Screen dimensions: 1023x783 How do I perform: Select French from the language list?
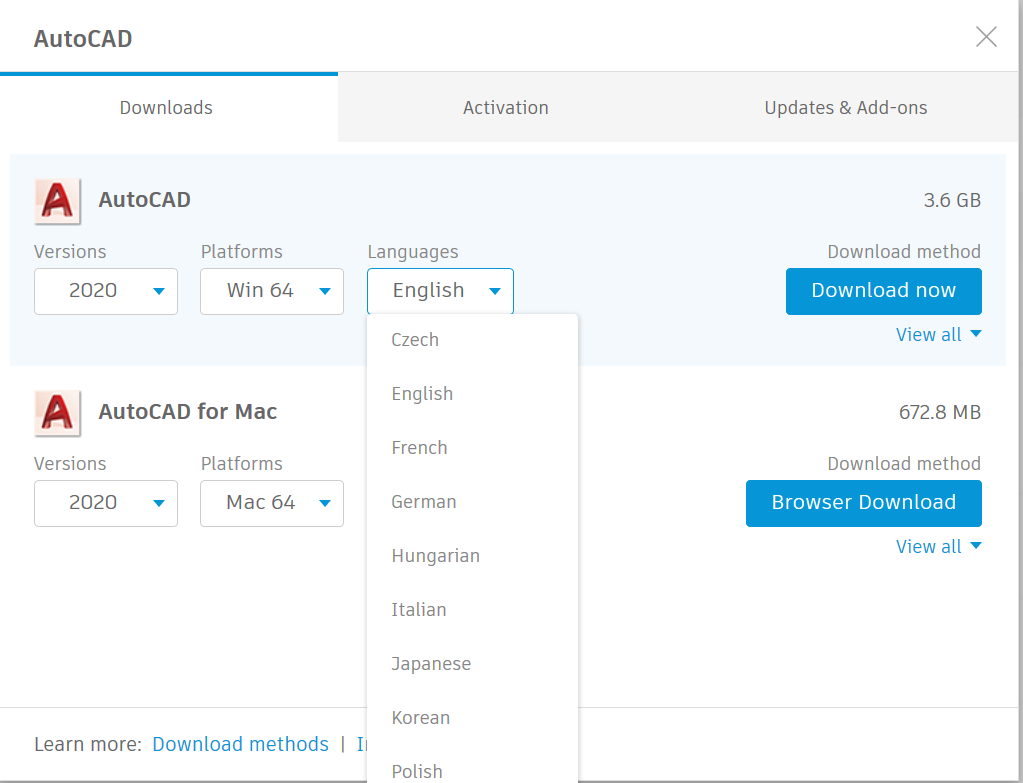tap(419, 447)
